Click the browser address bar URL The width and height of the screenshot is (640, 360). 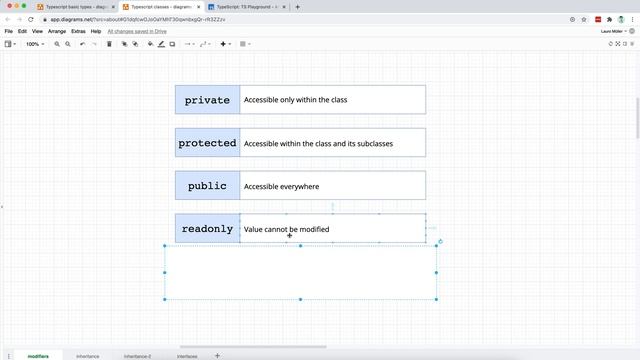pos(138,19)
